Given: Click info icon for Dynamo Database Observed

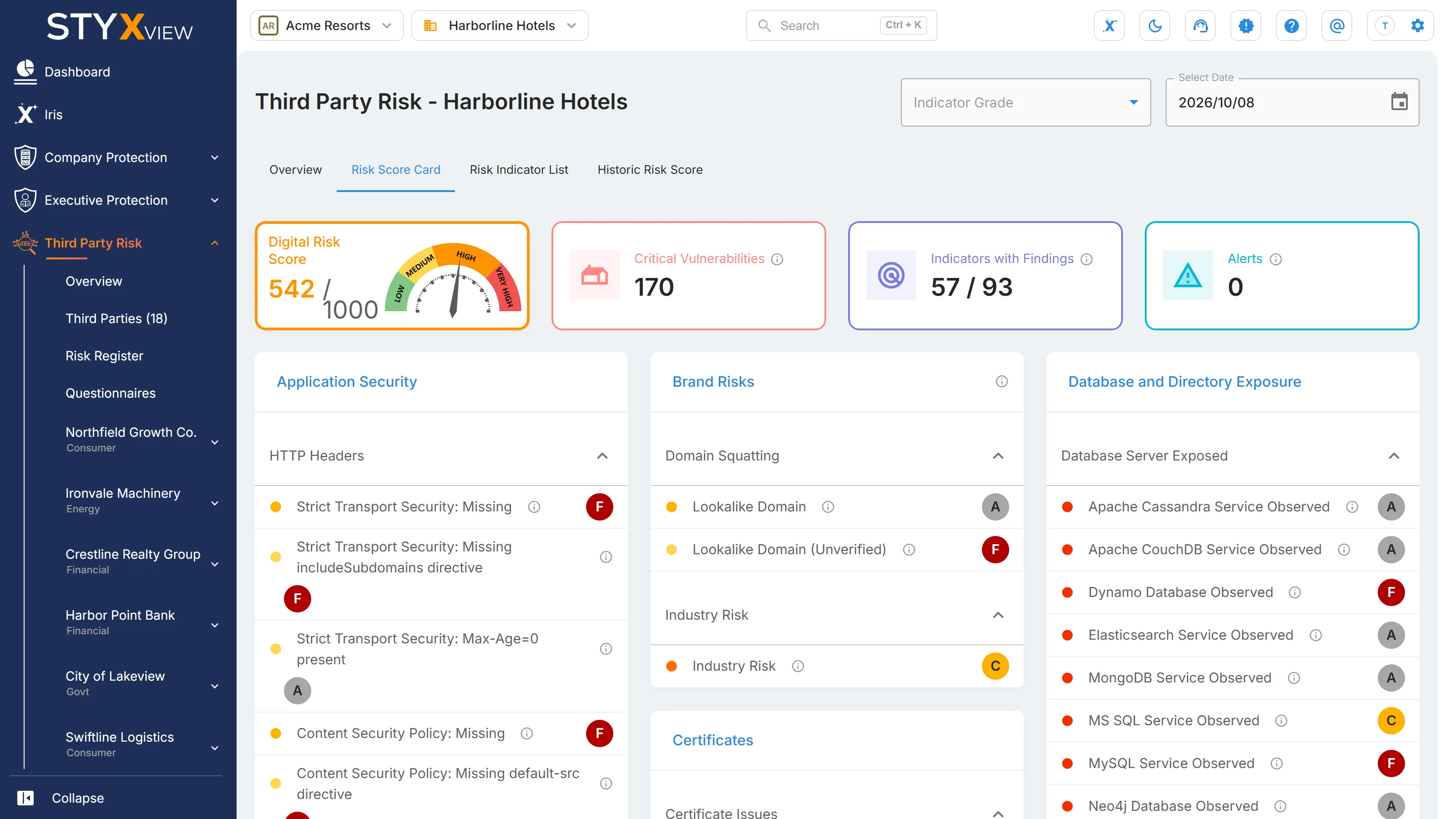Looking at the screenshot, I should [1295, 592].
